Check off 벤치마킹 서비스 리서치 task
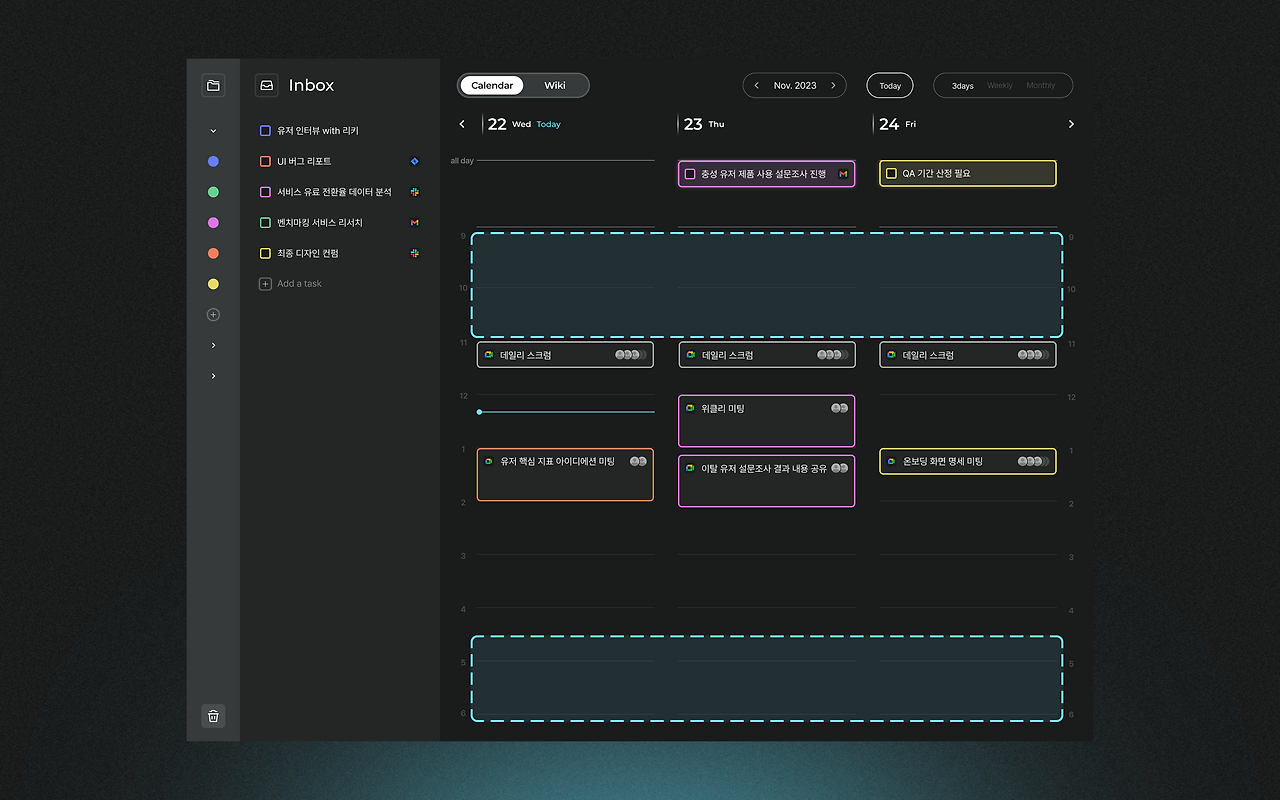Image resolution: width=1280 pixels, height=800 pixels. (265, 223)
